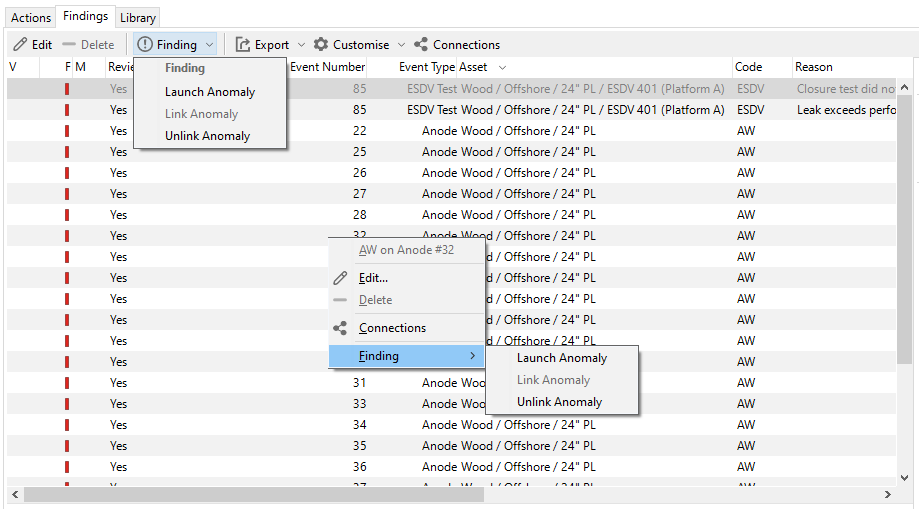
Task: Open the Asset column header dropdown
Action: 502,67
